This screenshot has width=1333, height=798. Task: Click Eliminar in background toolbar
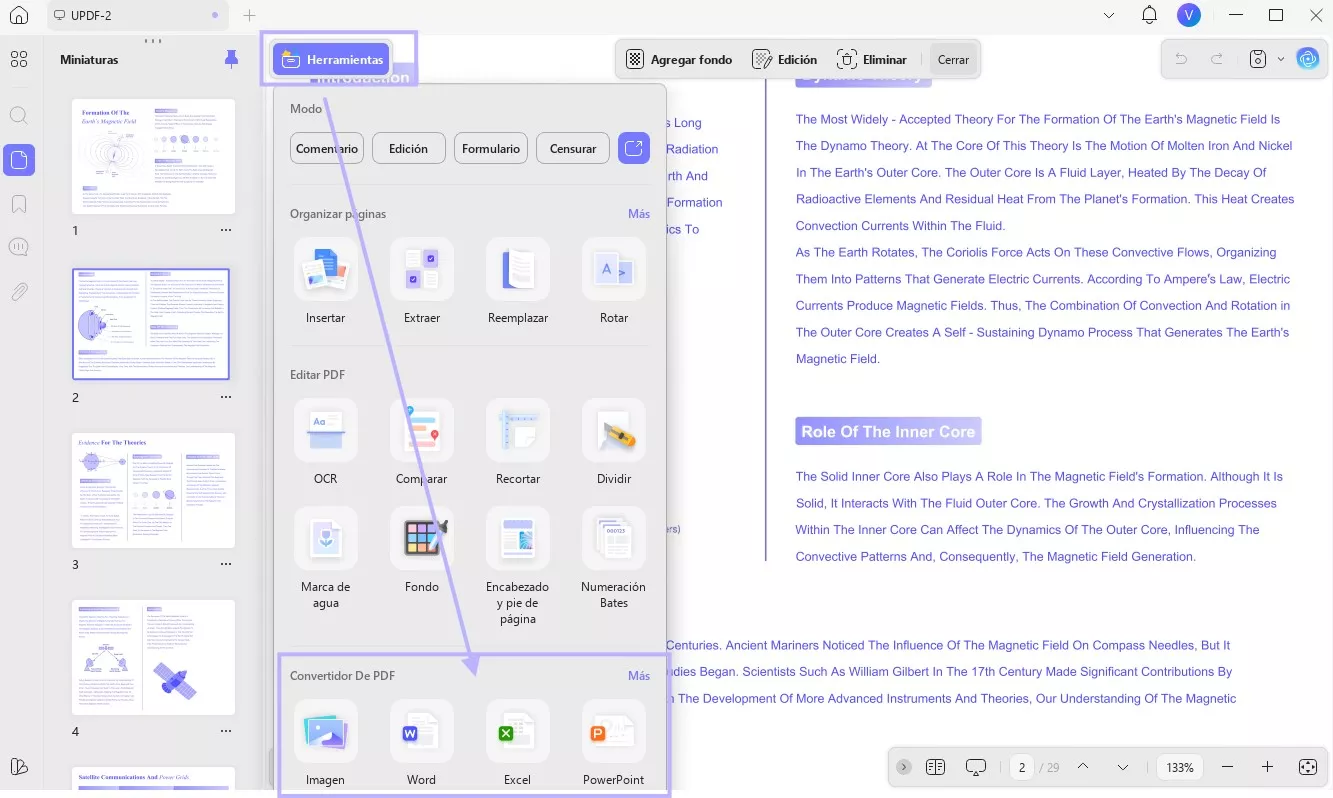click(872, 60)
